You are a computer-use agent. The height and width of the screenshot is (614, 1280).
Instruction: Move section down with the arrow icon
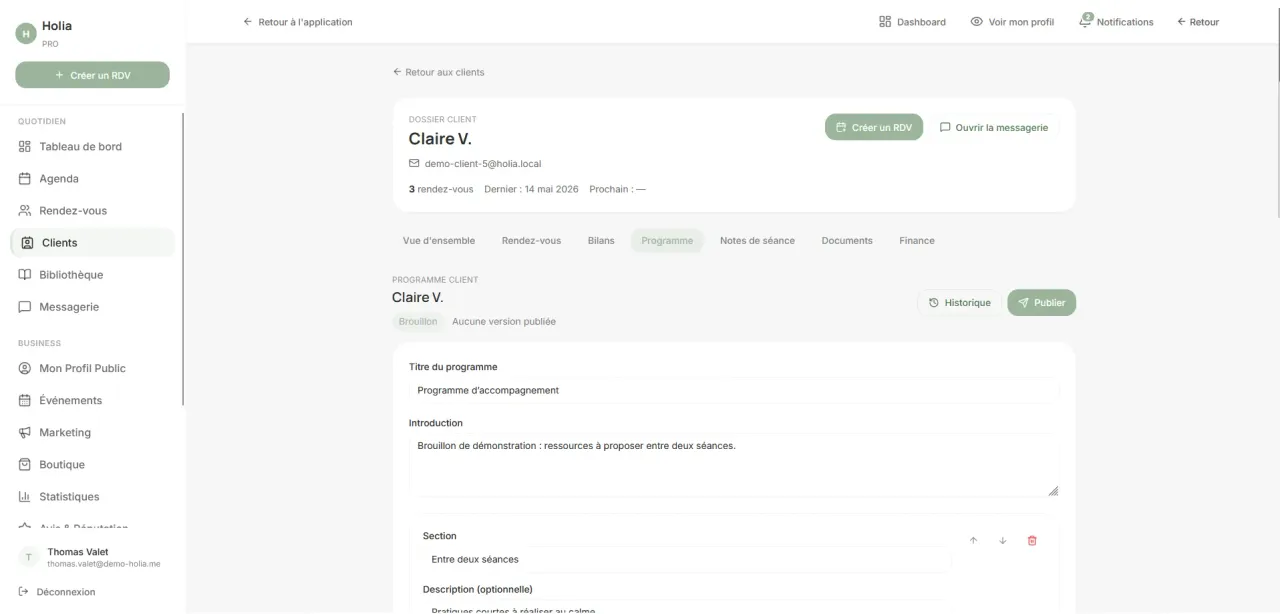pyautogui.click(x=1002, y=541)
